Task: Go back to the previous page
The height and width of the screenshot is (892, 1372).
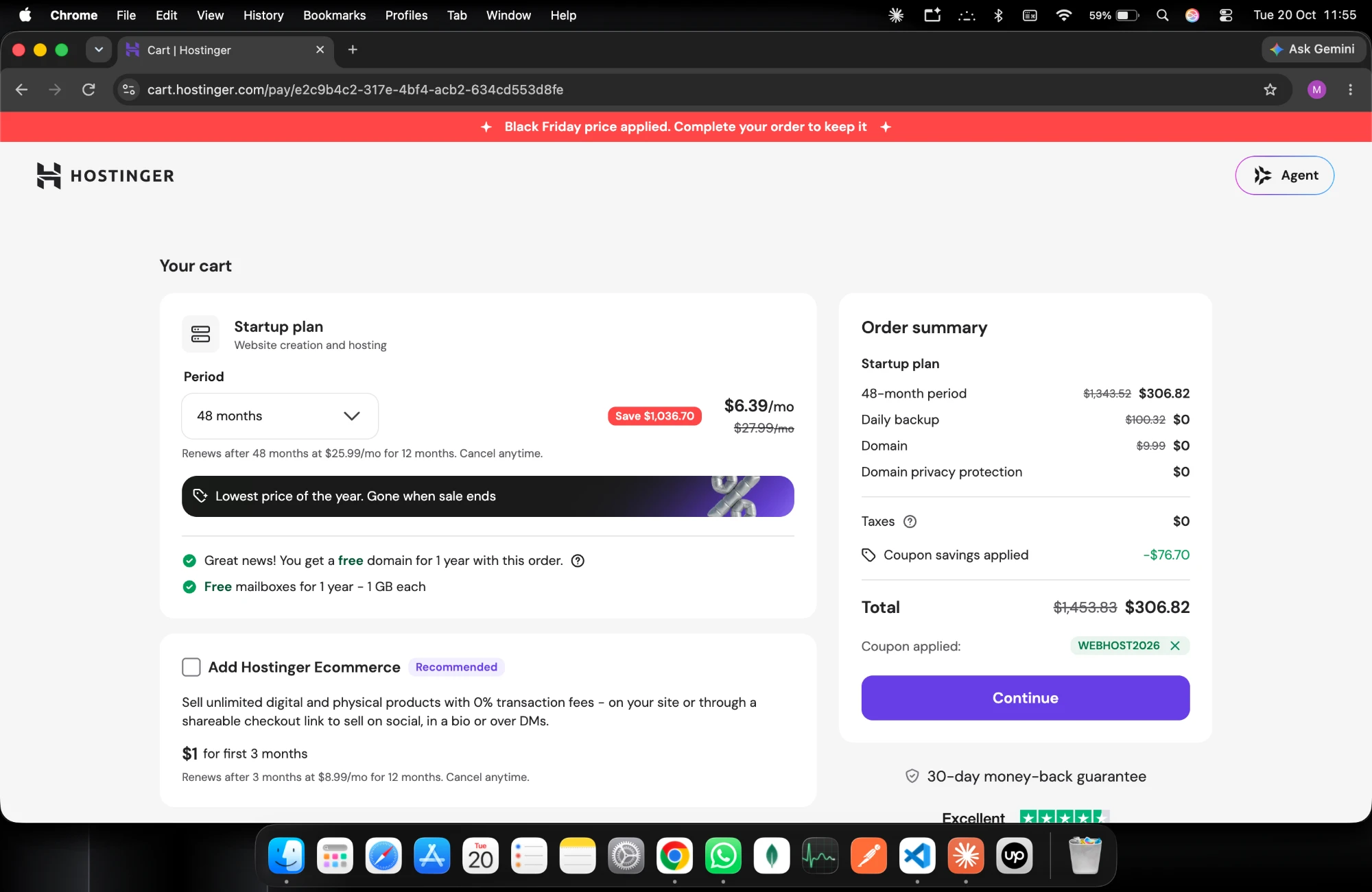Action: click(x=21, y=90)
